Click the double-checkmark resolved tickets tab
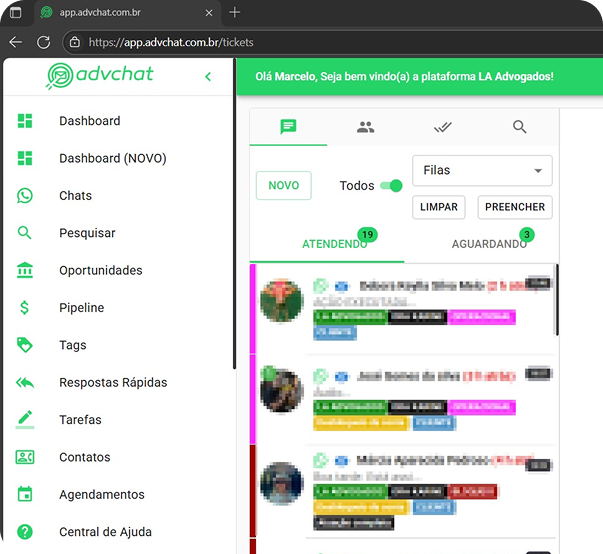Image resolution: width=603 pixels, height=554 pixels. [x=443, y=127]
